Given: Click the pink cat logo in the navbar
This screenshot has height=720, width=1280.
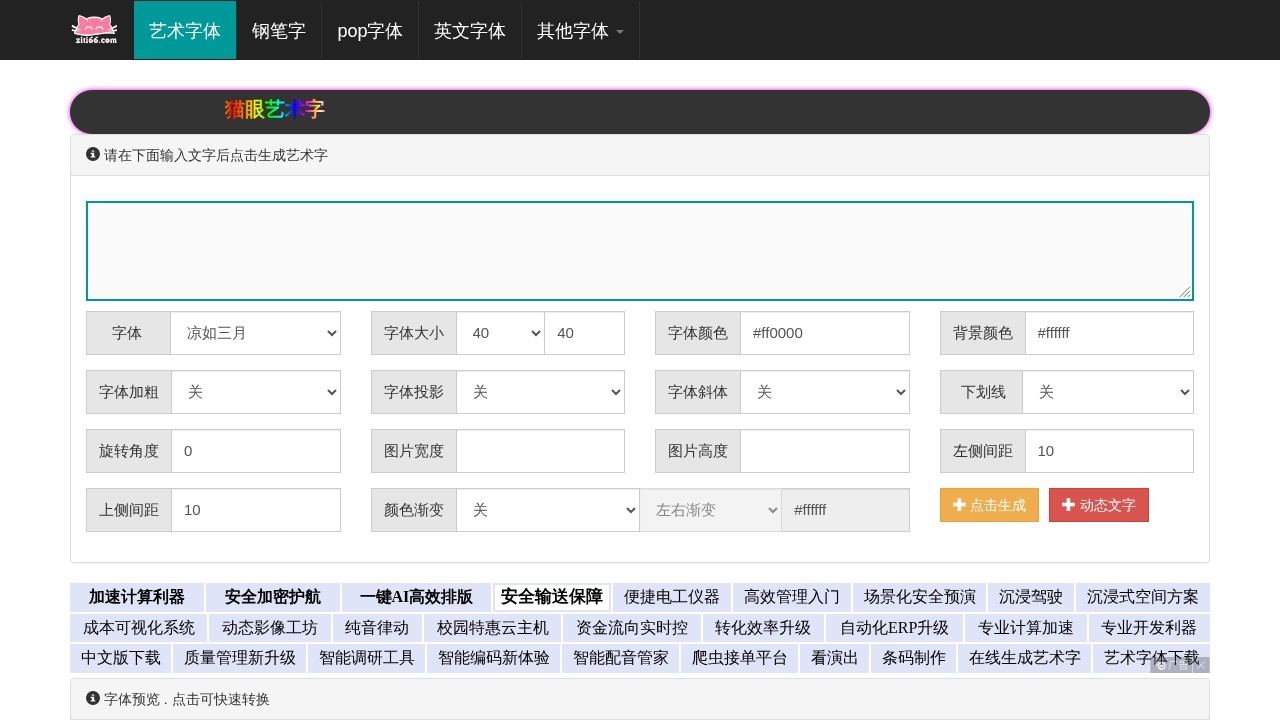Looking at the screenshot, I should coord(94,29).
